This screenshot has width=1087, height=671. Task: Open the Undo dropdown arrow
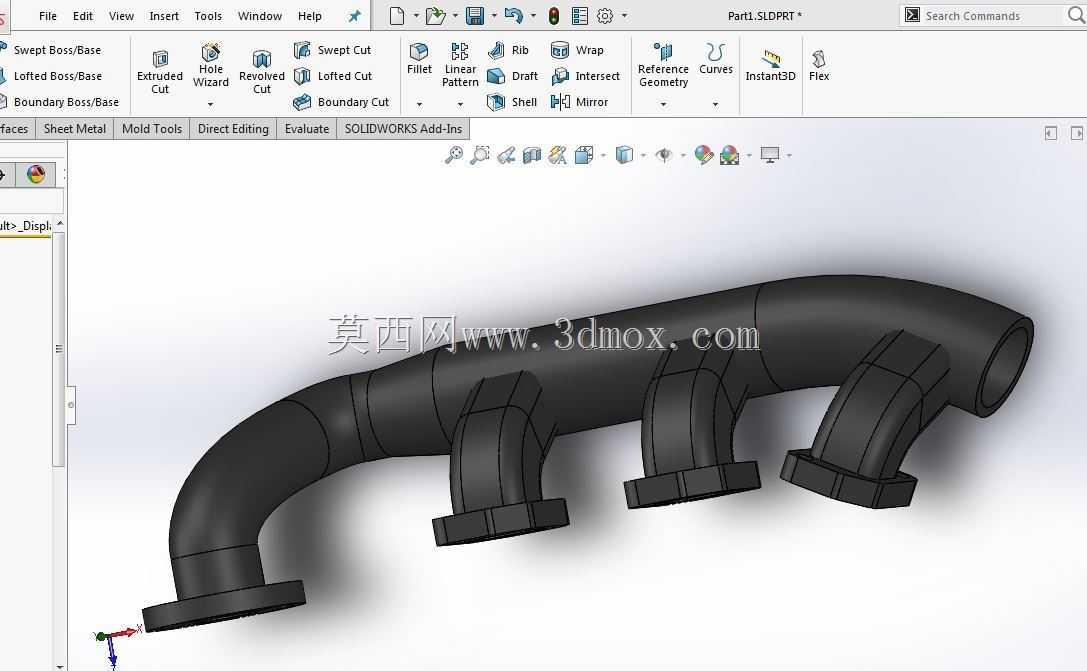click(533, 15)
